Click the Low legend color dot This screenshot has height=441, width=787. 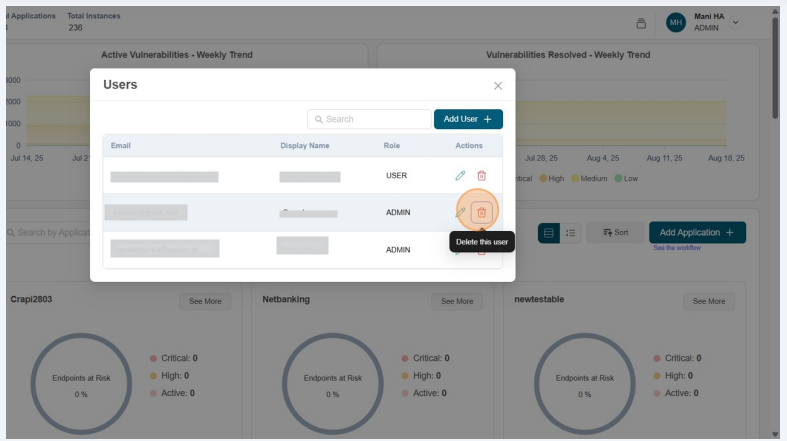[619, 179]
